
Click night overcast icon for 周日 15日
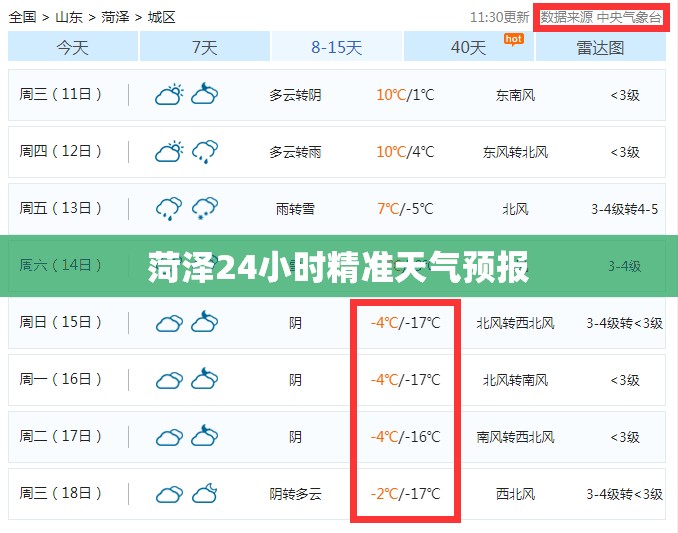click(x=205, y=322)
